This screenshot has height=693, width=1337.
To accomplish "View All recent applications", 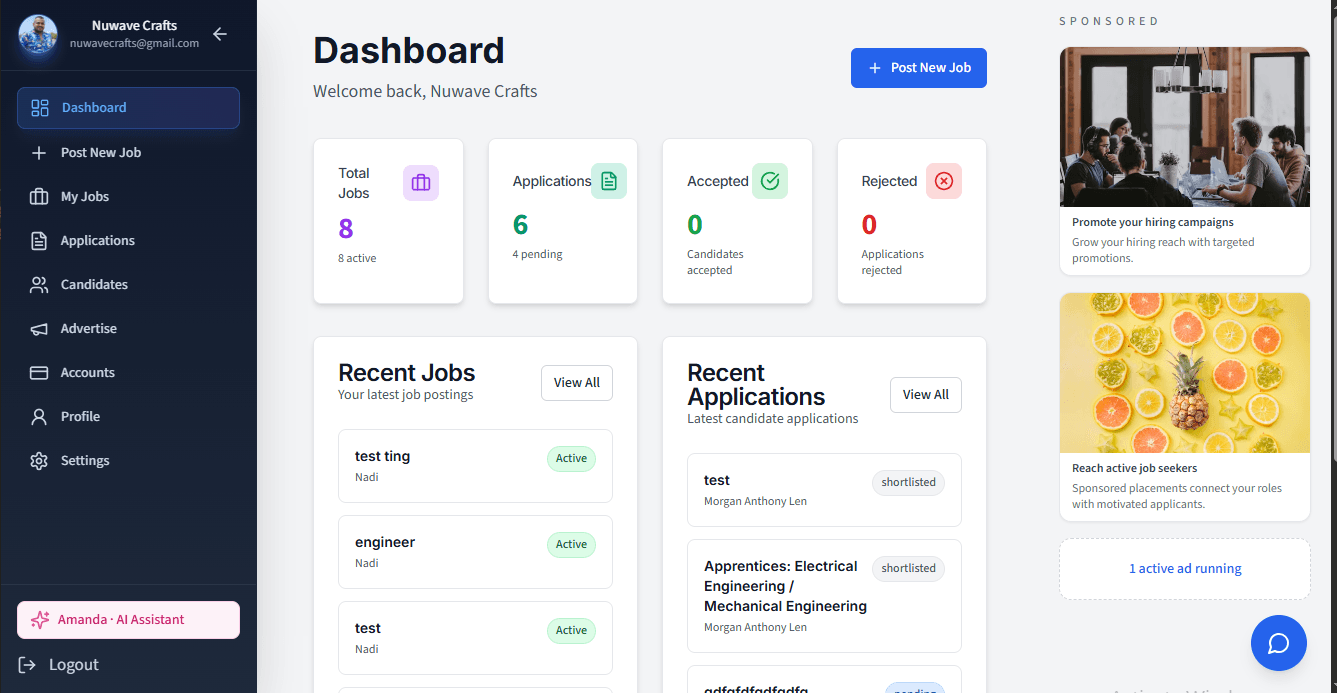I will pos(925,395).
